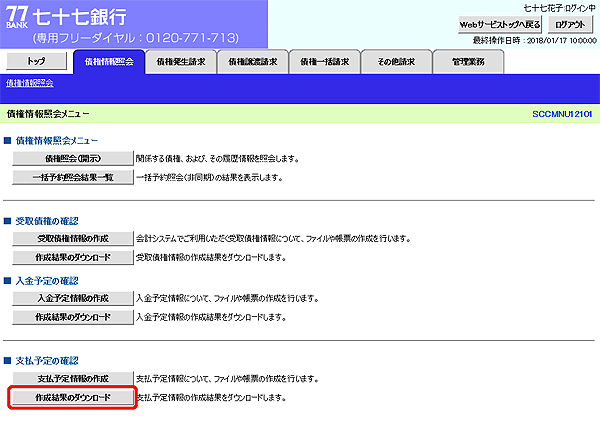Select the 債権情報照会 tab
The height and width of the screenshot is (434, 600).
click(109, 62)
